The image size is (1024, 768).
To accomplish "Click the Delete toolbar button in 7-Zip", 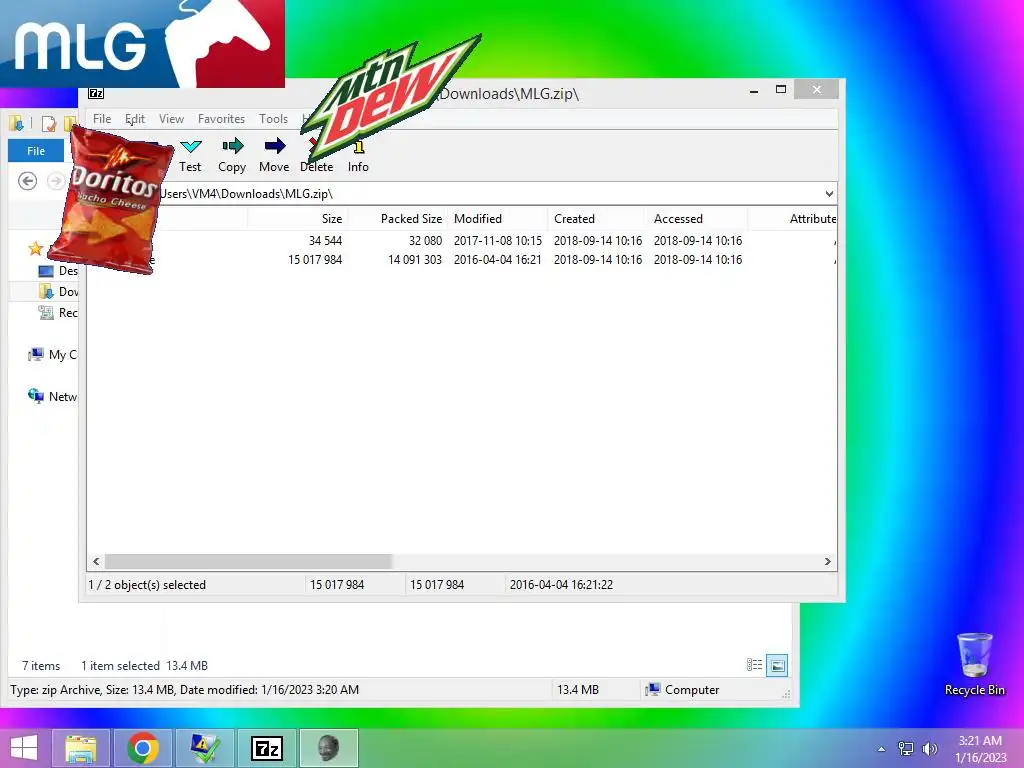I will (x=317, y=155).
